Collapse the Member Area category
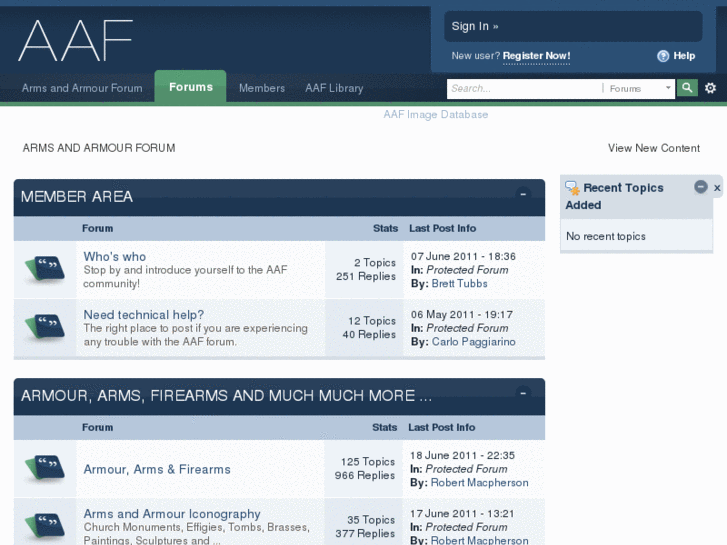 (x=523, y=194)
